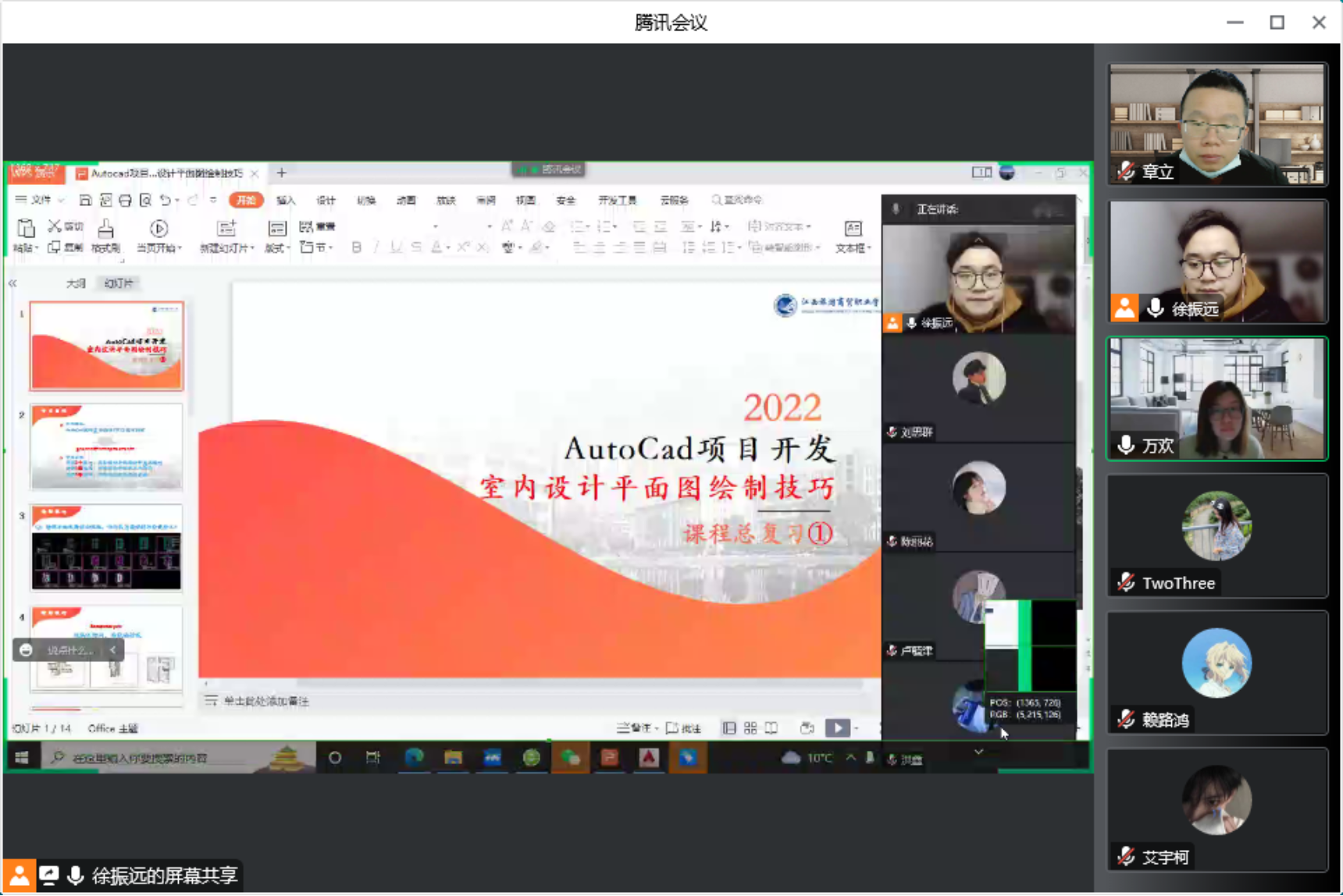Add a new document tab with plus button
This screenshot has width=1343, height=896.
[282, 173]
